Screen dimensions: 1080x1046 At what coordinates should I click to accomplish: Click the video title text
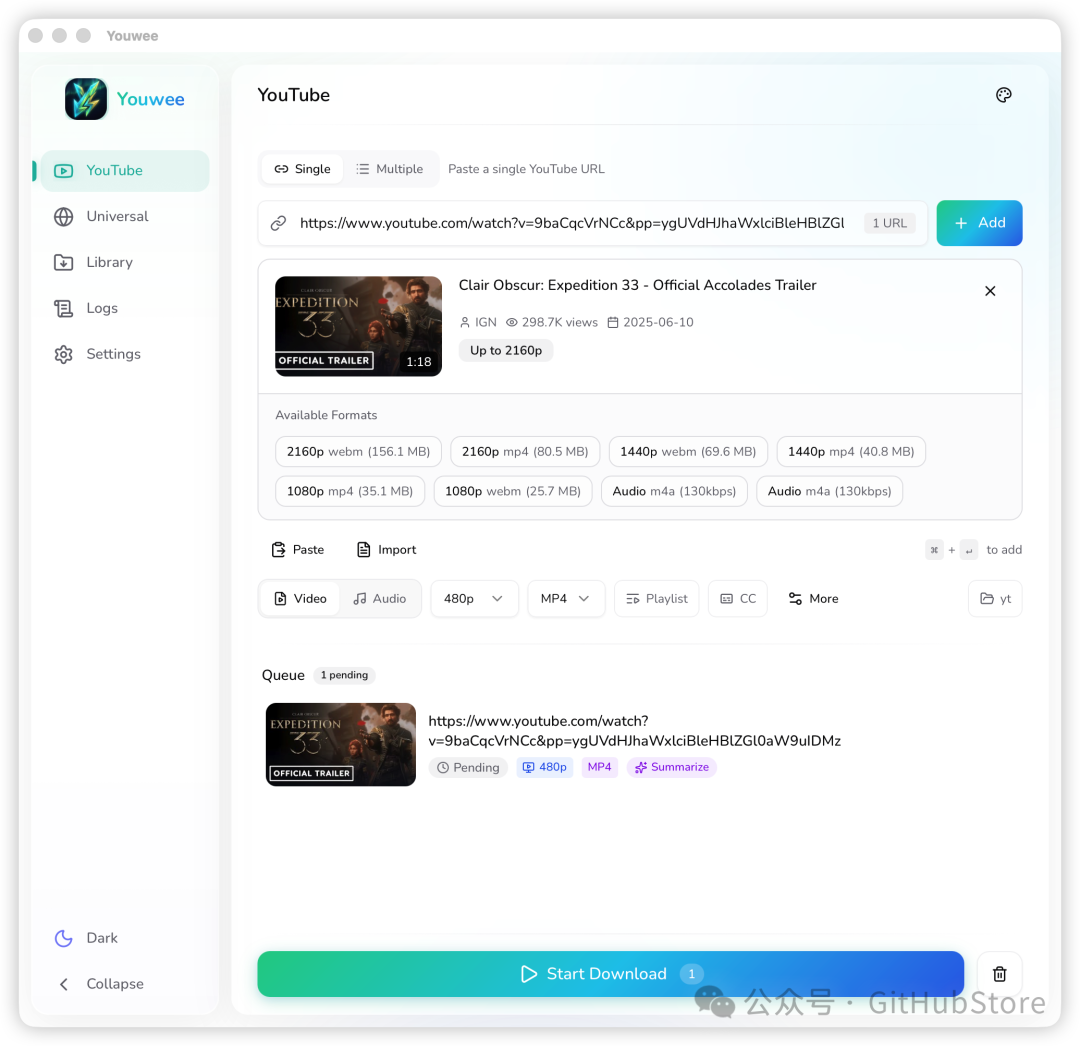[637, 285]
